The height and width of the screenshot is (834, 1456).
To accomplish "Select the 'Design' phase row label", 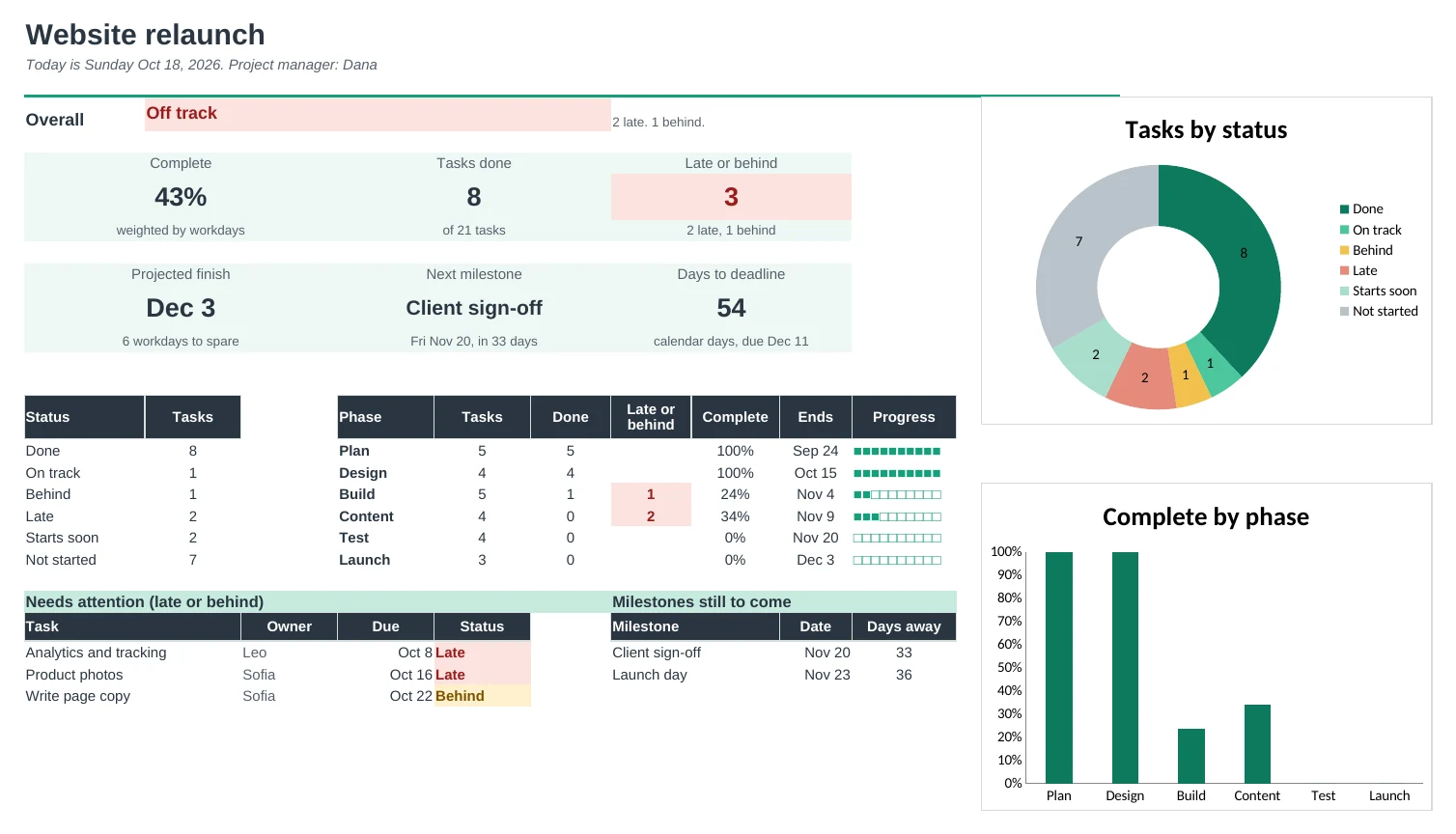I will [x=363, y=473].
